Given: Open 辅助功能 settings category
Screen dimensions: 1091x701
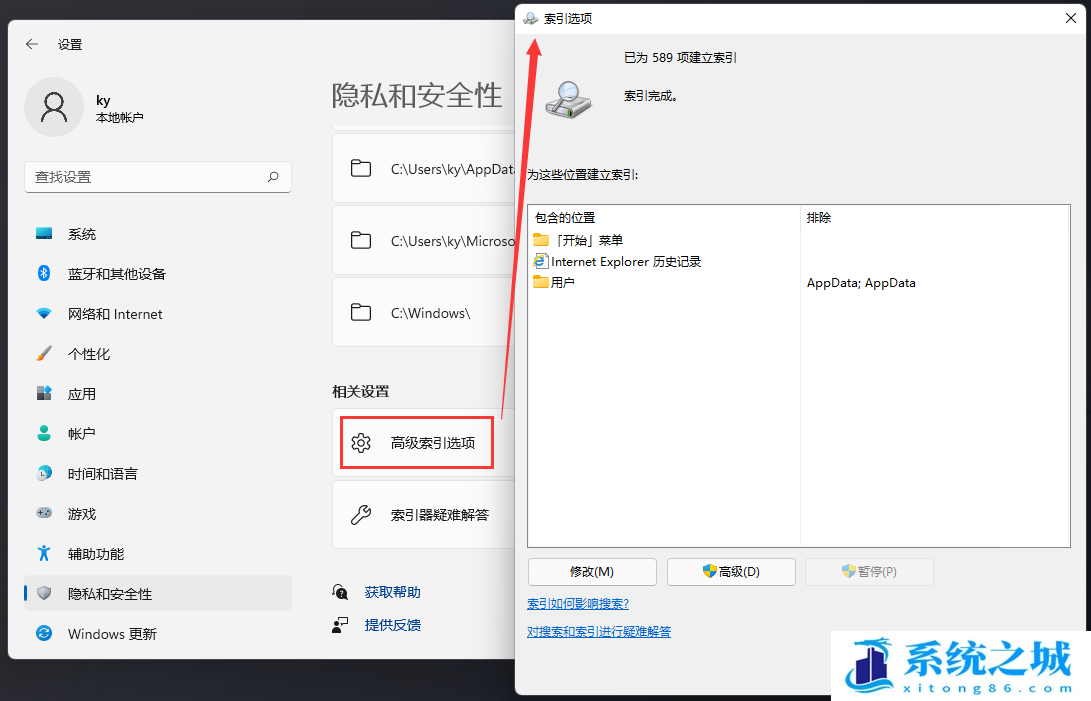Looking at the screenshot, I should pyautogui.click(x=158, y=553).
